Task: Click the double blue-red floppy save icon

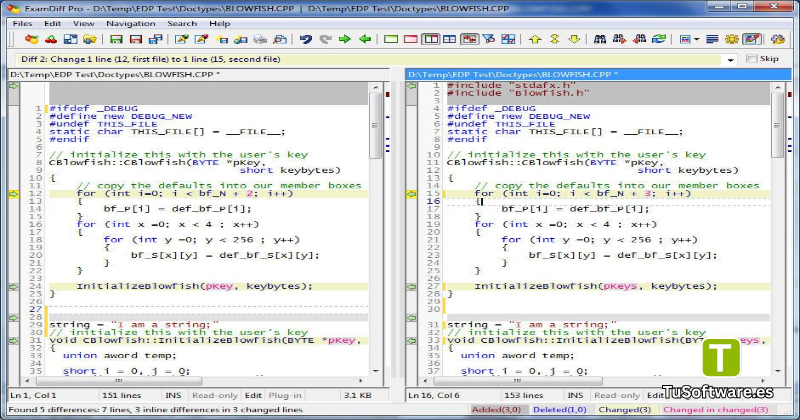Action: 155,39
